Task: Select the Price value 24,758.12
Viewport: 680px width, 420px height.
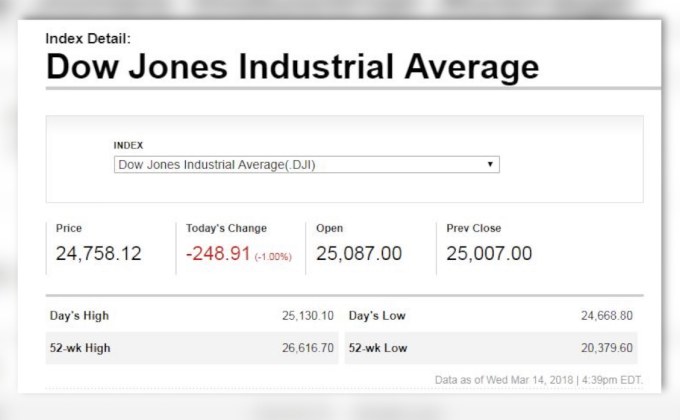Action: pyautogui.click(x=99, y=255)
